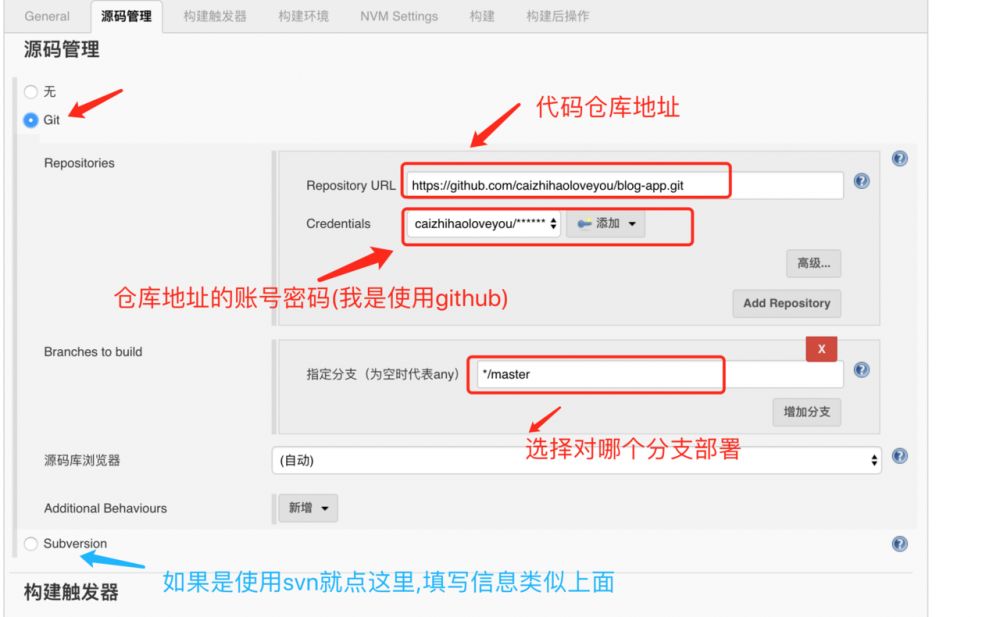Screen dimensions: 1000x617
Task: Select the 无 radio button
Action: coord(30,91)
